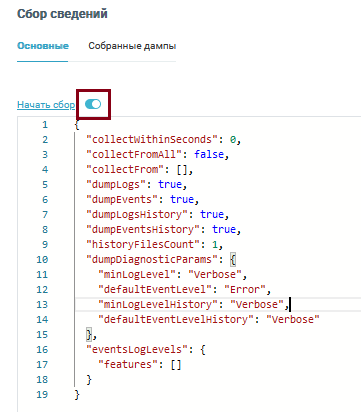Click the false value of collectFromAll
Viewport: 361px width, 412px height.
pyautogui.click(x=209, y=154)
